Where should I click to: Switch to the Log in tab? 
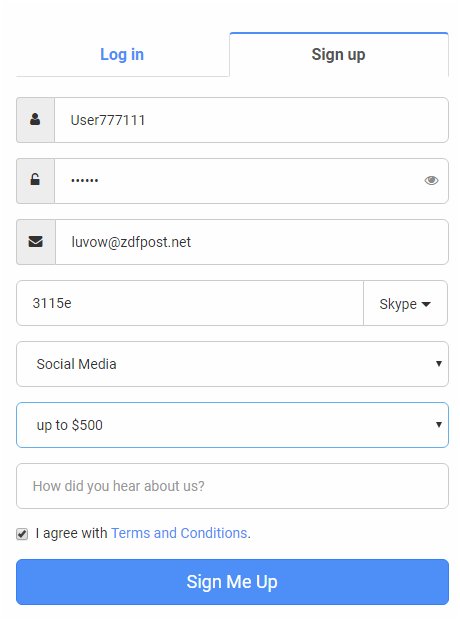pyautogui.click(x=122, y=55)
